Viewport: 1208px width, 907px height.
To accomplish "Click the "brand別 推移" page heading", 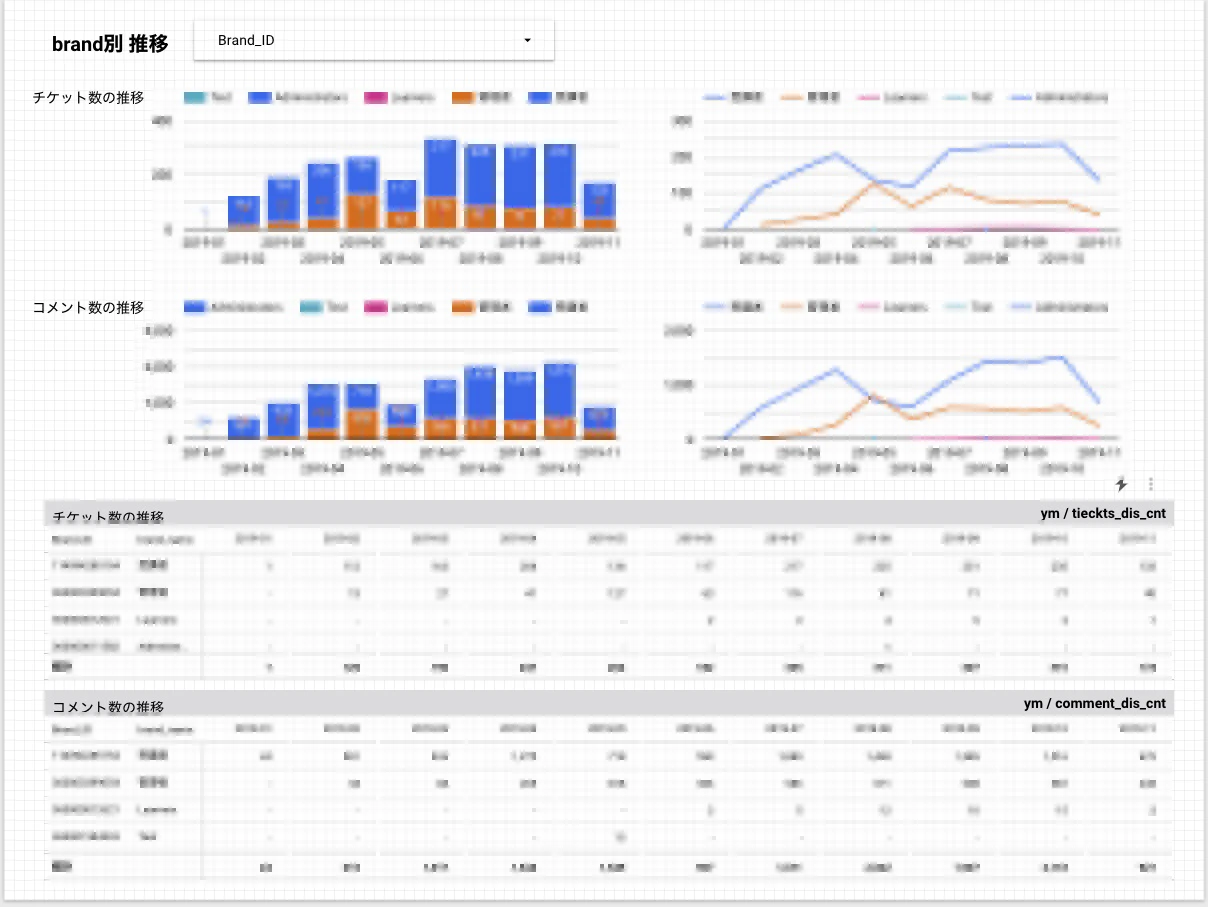I will point(110,43).
